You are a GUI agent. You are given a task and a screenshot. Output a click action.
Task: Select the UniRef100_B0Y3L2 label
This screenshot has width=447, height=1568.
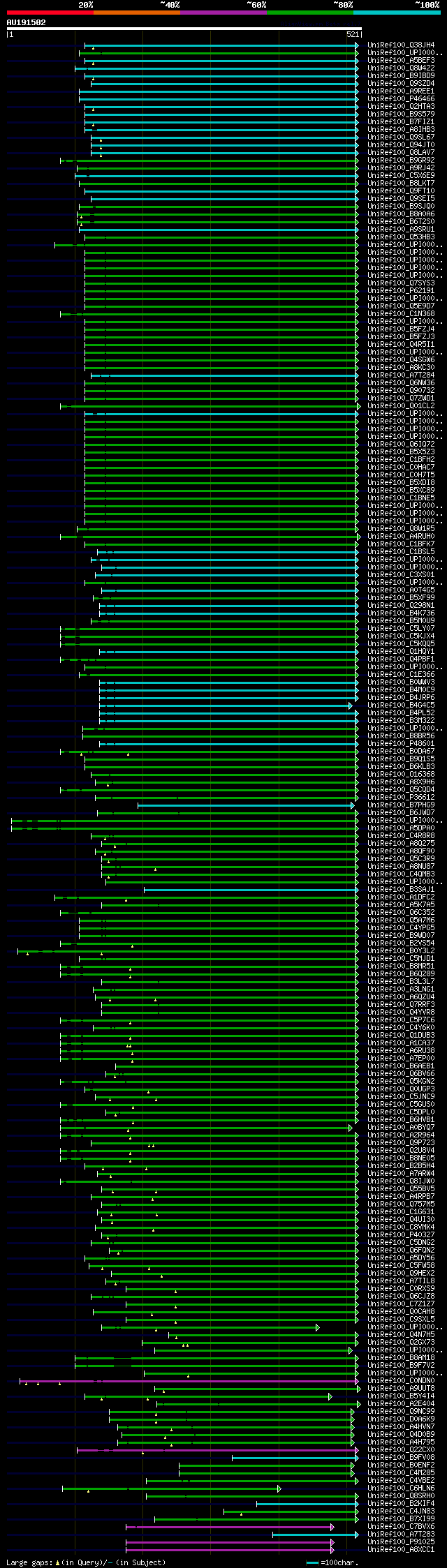401,951
